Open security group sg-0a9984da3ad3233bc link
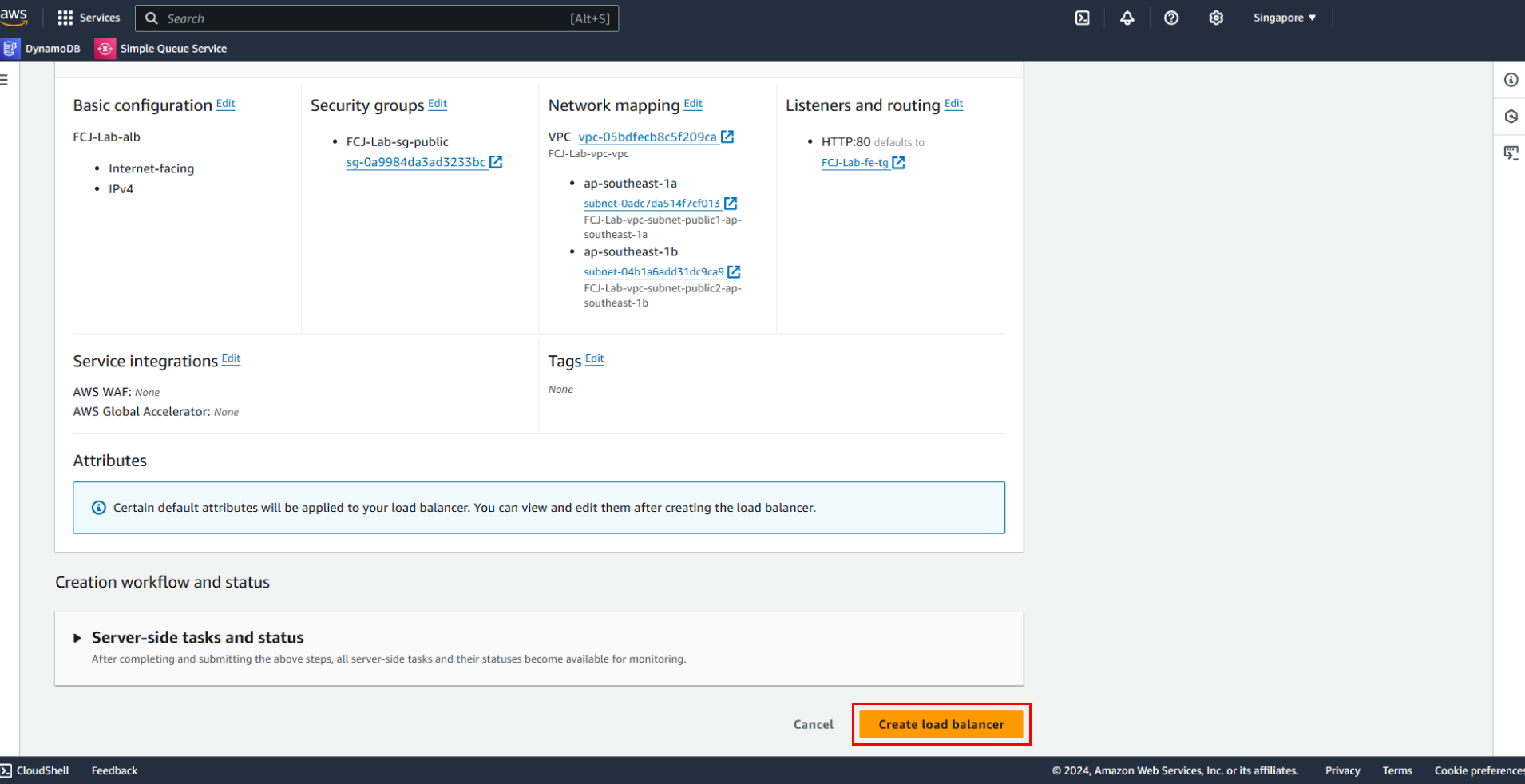 coord(416,162)
